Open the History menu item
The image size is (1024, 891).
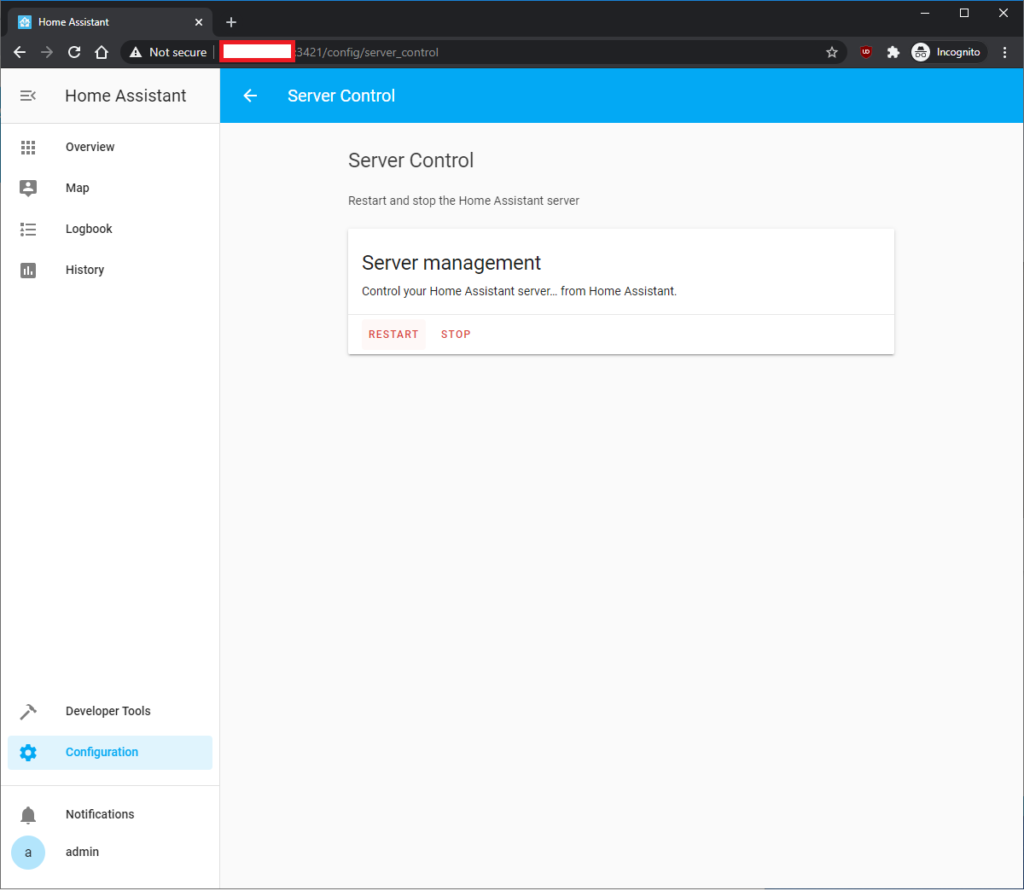click(110, 270)
